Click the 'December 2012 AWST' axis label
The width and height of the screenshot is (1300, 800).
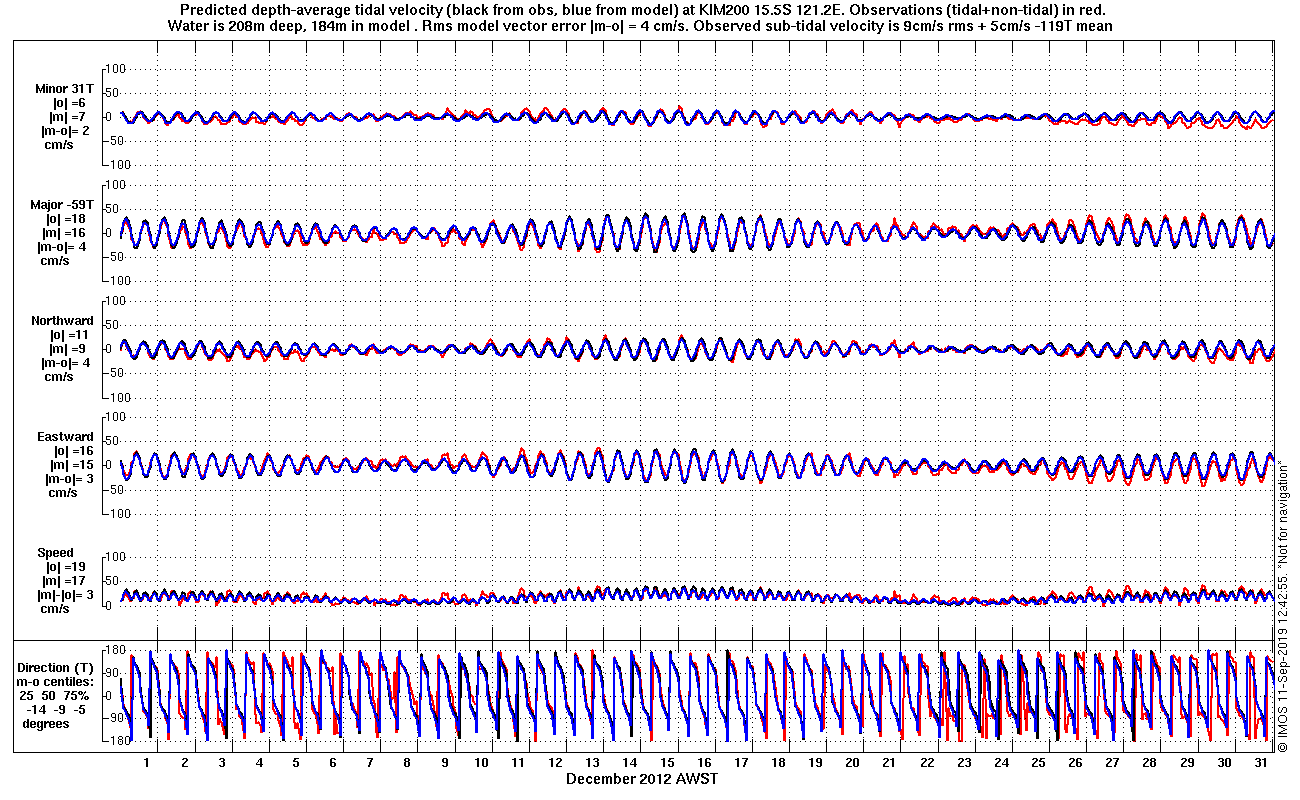pos(641,778)
